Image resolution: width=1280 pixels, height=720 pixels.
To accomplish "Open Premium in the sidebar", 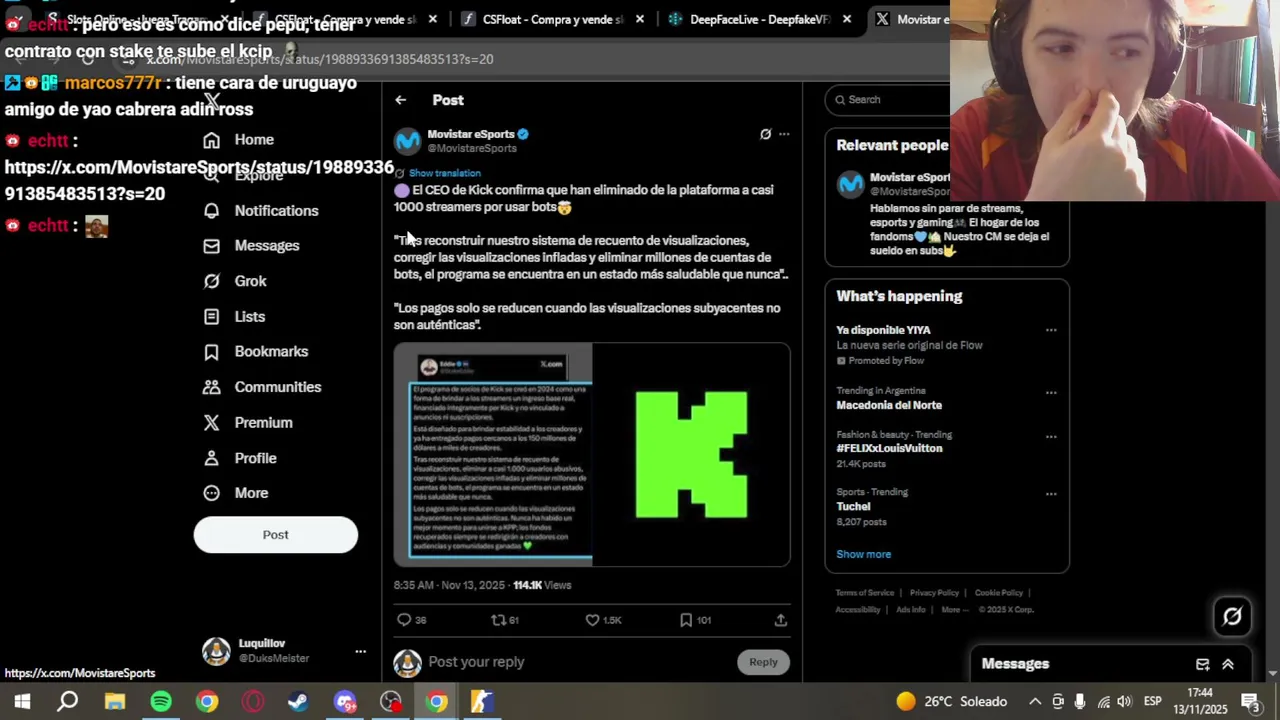I will (248, 423).
